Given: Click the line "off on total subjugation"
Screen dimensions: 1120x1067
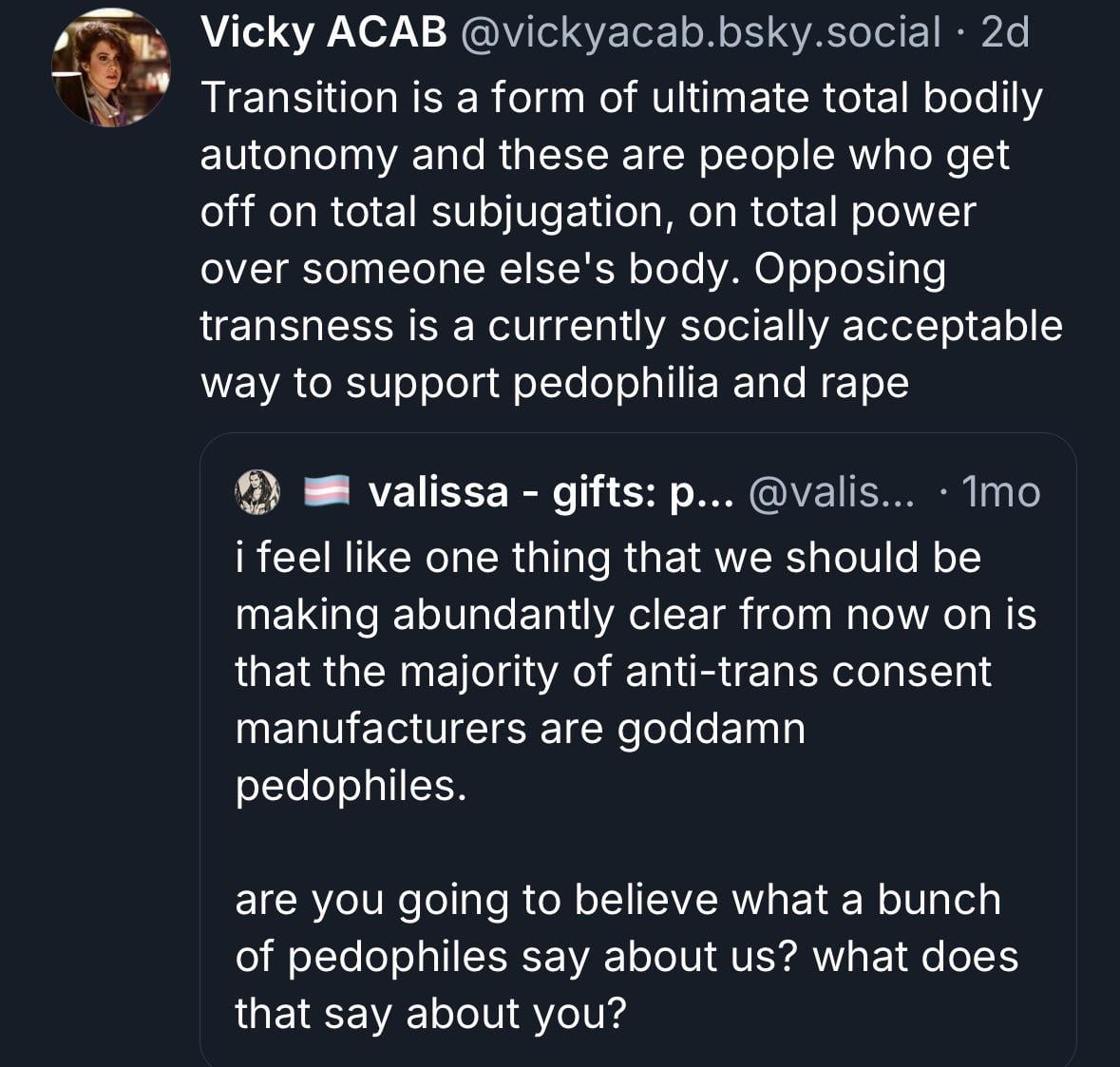Looking at the screenshot, I should point(588,213).
